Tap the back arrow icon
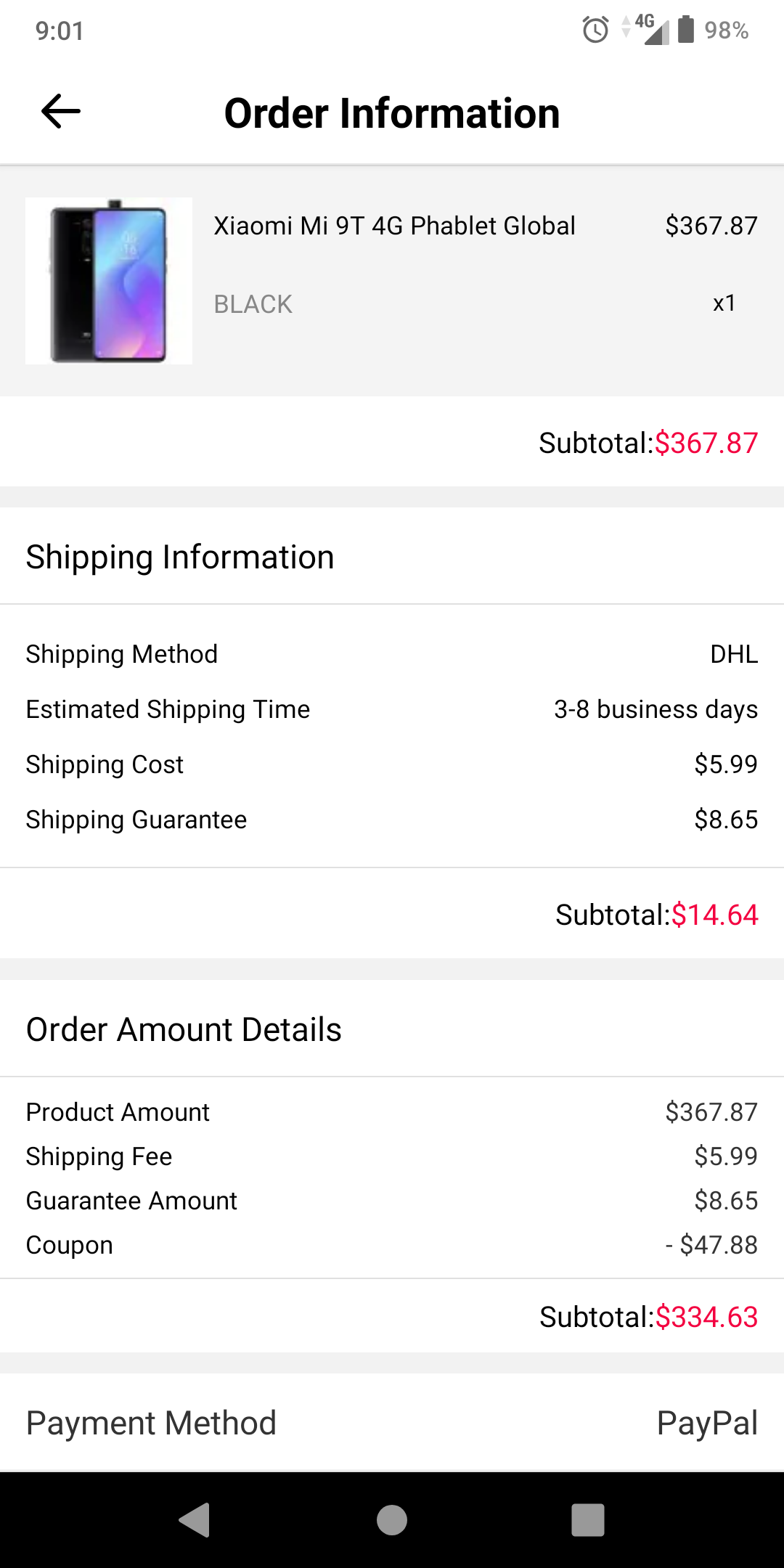The height and width of the screenshot is (1568, 784). click(x=61, y=112)
